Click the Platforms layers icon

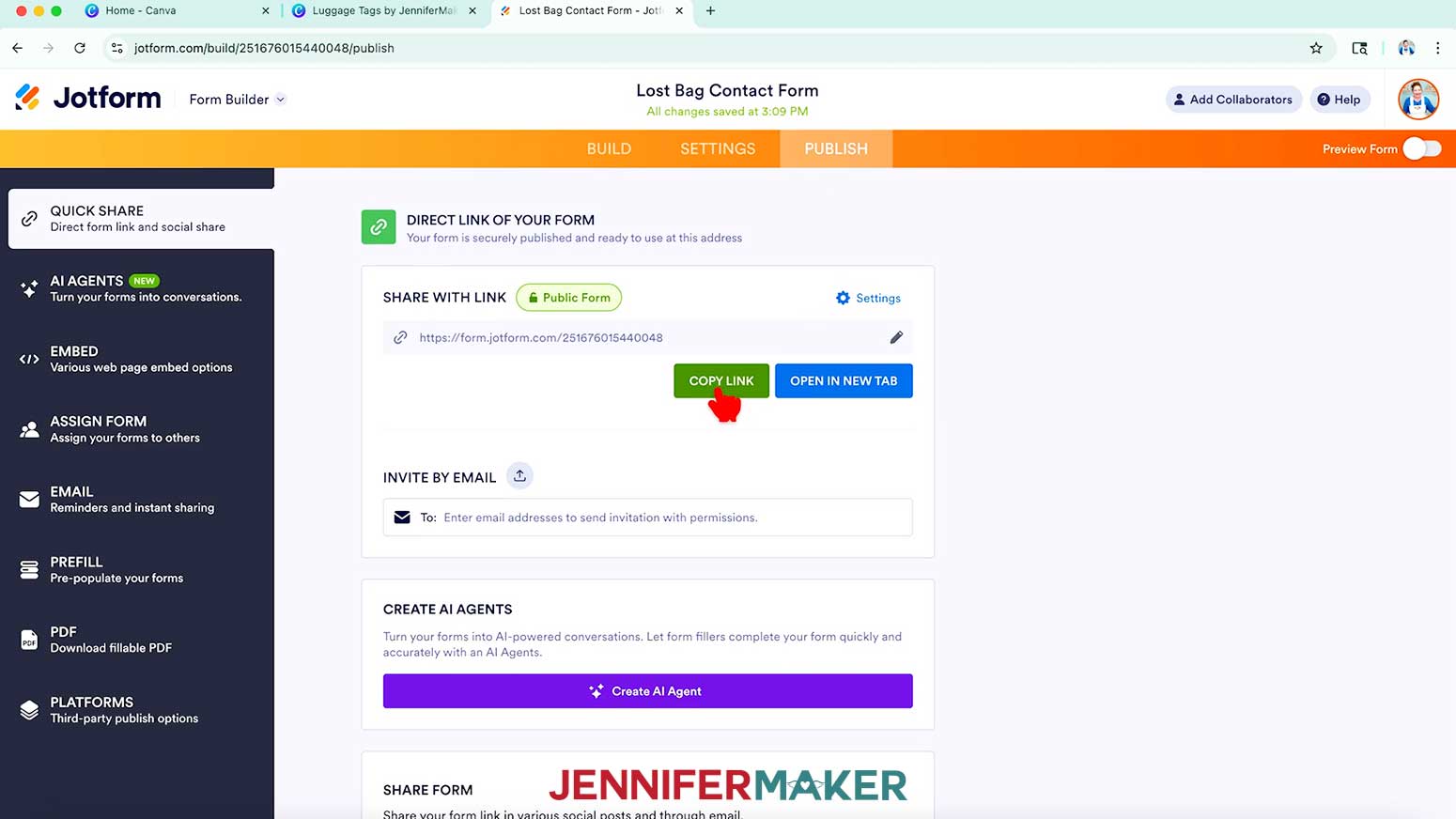pos(29,710)
